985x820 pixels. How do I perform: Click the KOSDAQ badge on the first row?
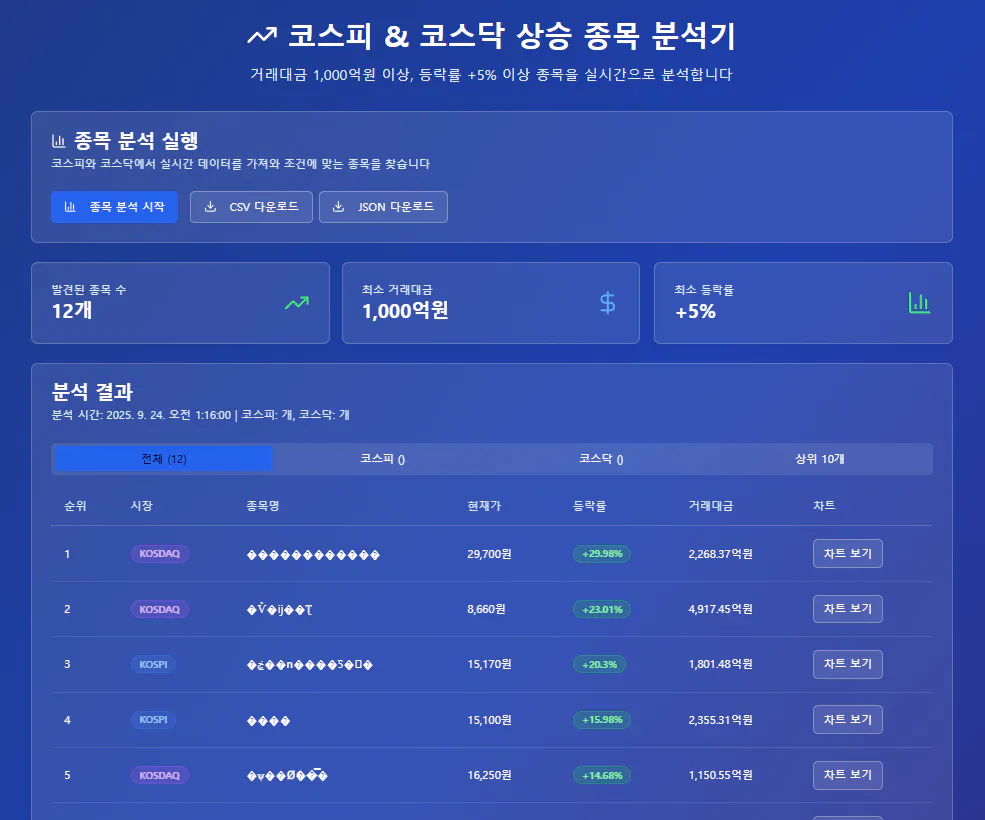(x=159, y=553)
